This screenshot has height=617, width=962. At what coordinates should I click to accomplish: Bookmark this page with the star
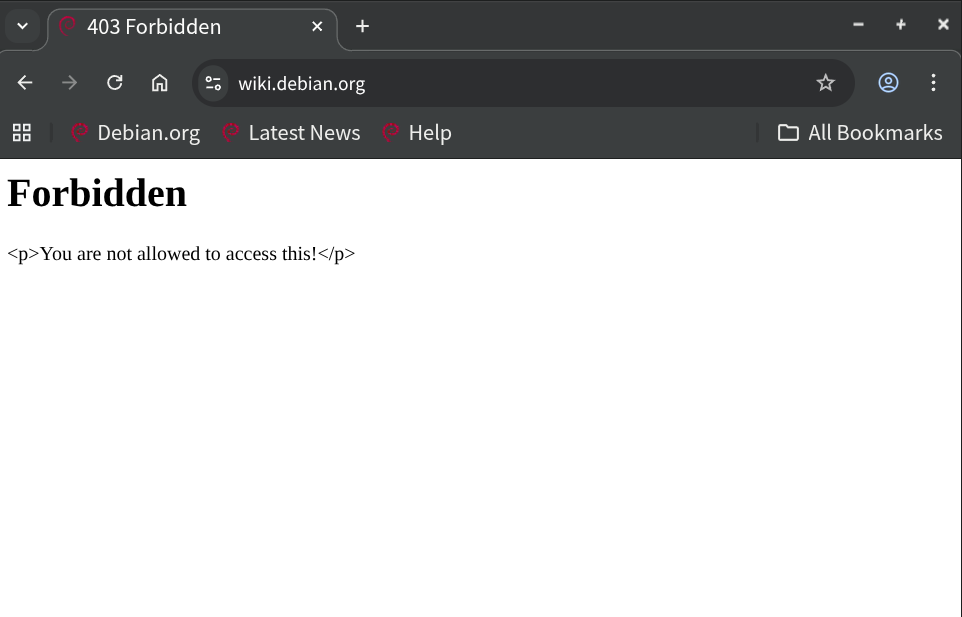[x=825, y=83]
